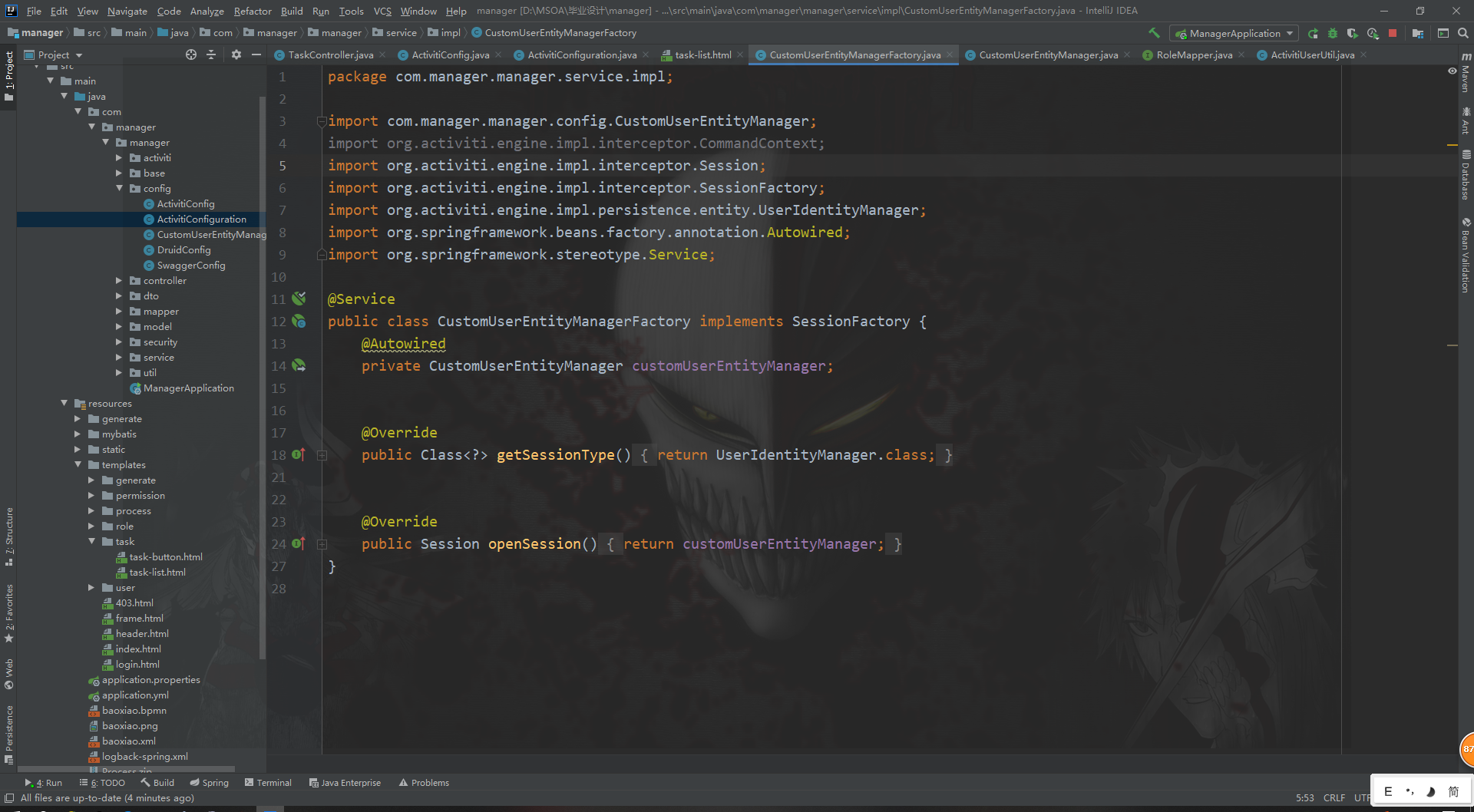Expand the activiti package folder
This screenshot has width=1474, height=812.
pos(119,157)
